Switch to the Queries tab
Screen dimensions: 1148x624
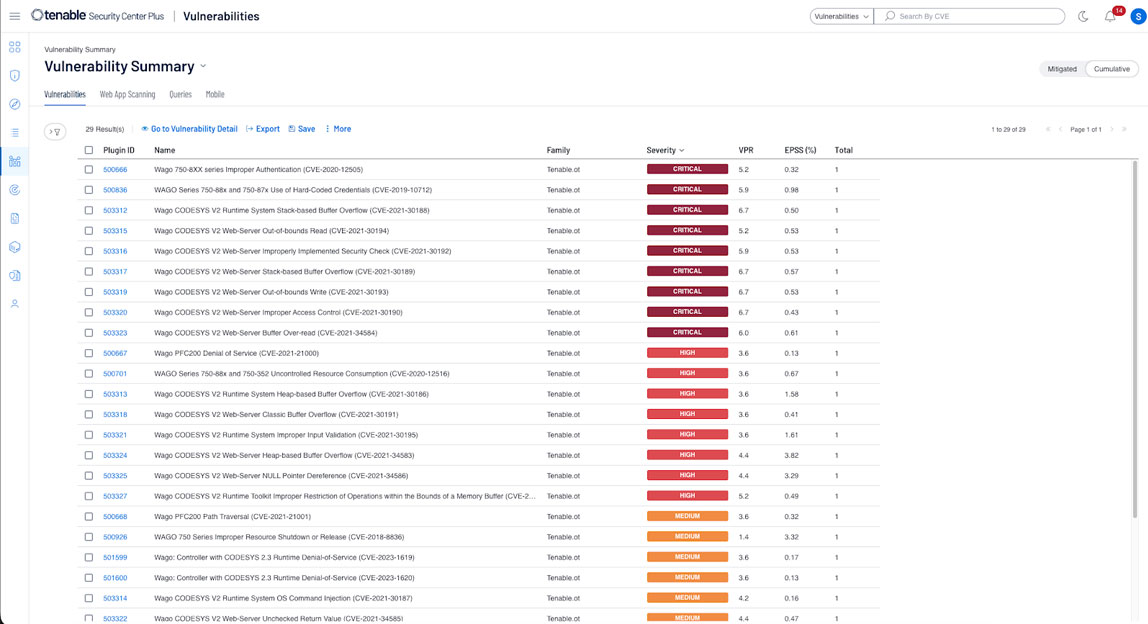click(180, 94)
